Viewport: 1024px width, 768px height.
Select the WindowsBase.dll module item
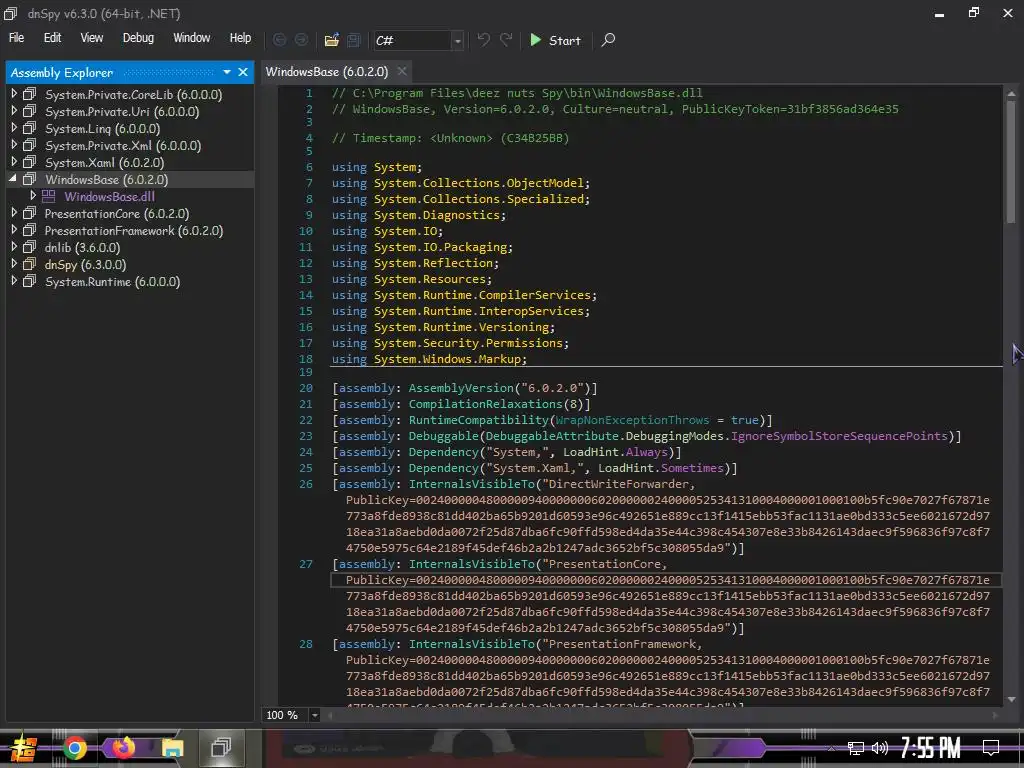coord(109,197)
